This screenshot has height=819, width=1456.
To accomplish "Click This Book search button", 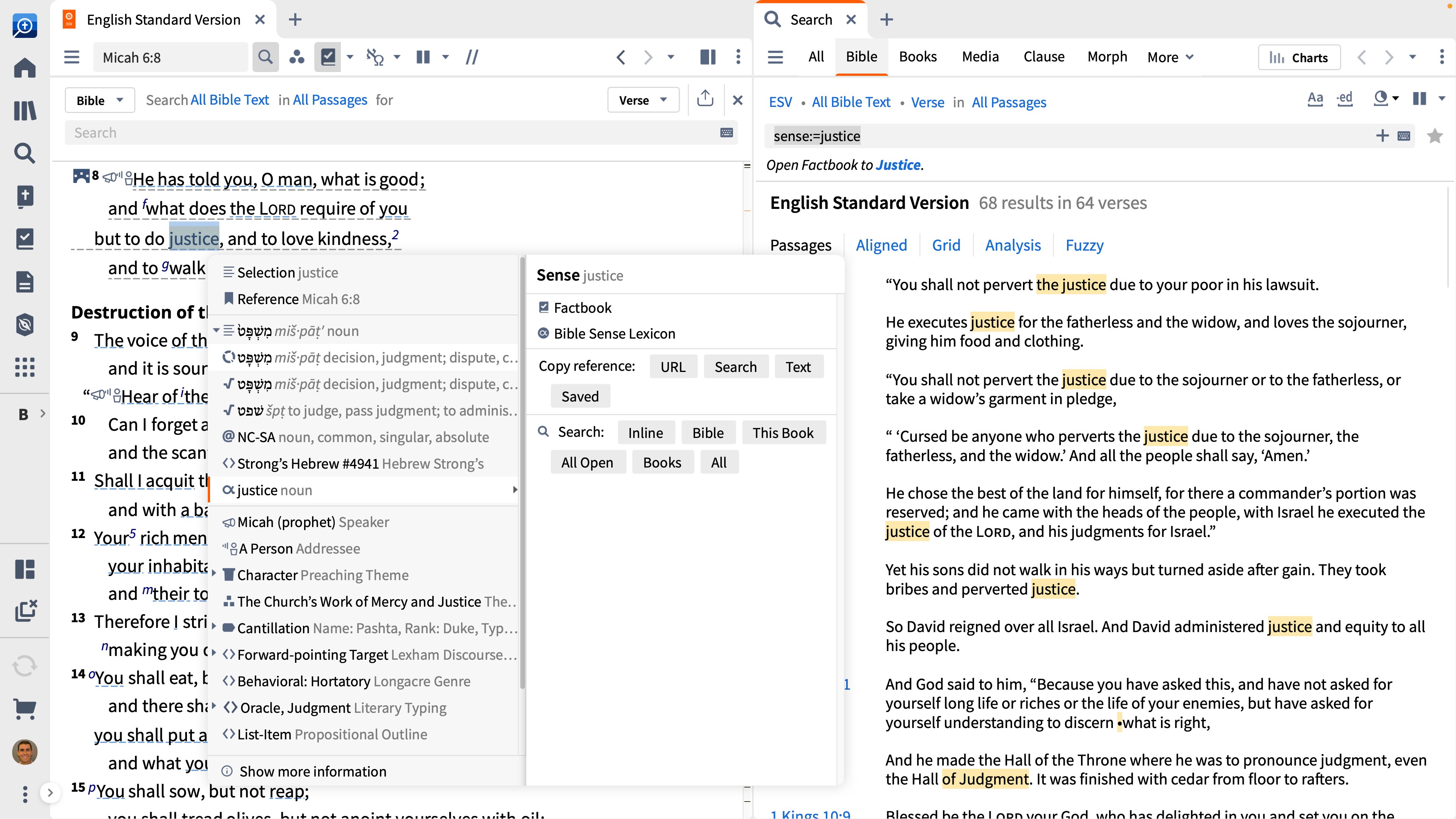I will 783,432.
